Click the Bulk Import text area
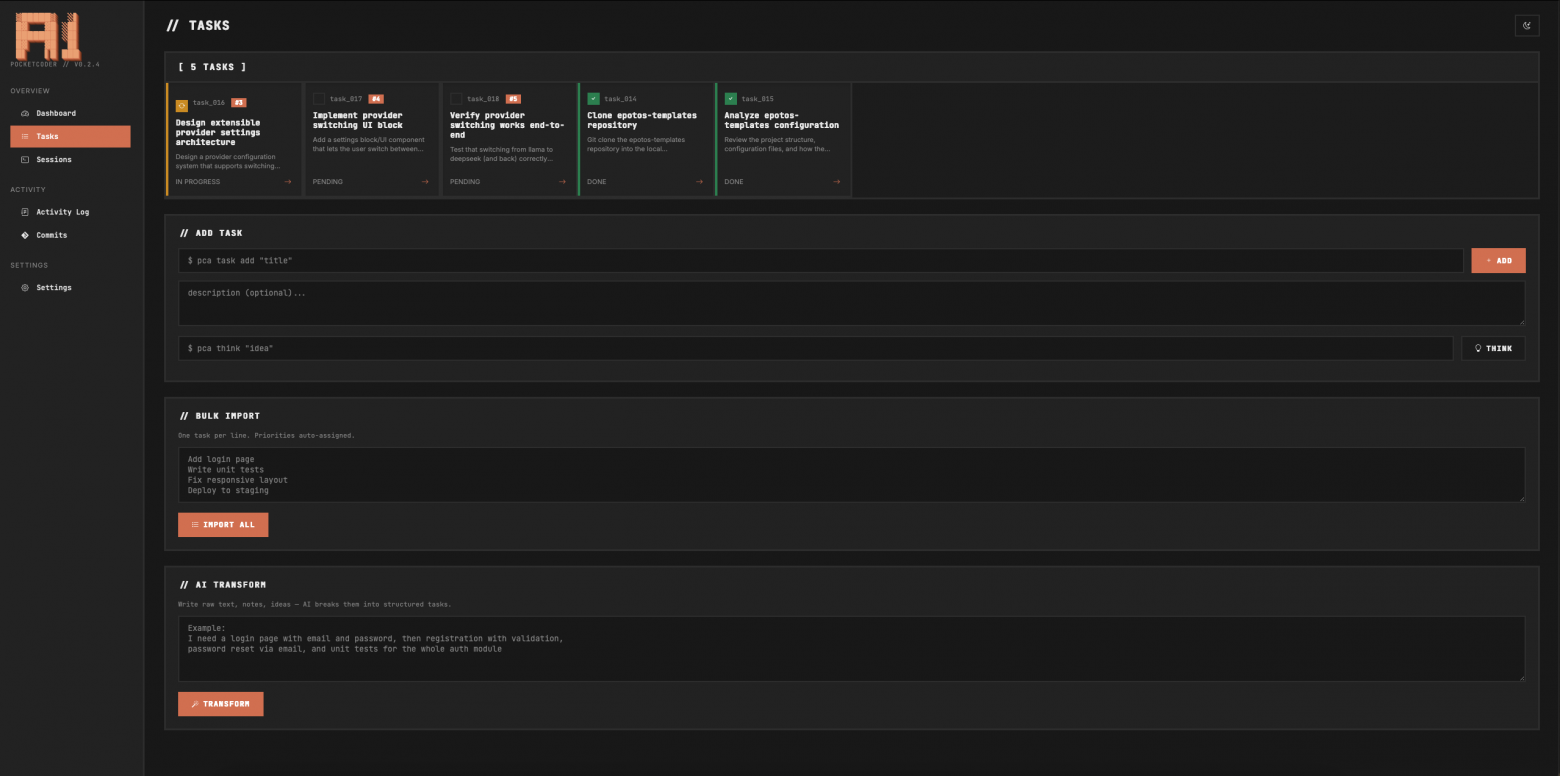Image resolution: width=1560 pixels, height=776 pixels. pos(852,474)
